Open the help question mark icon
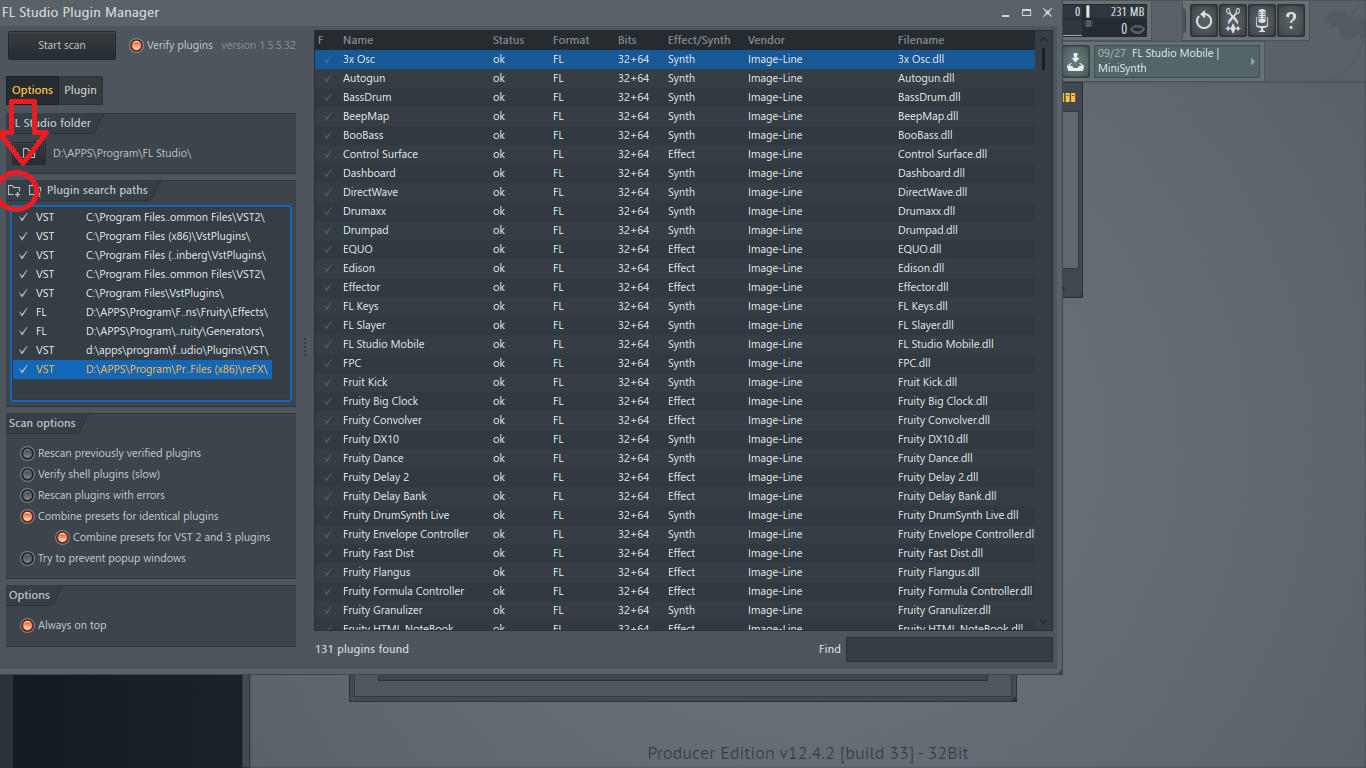This screenshot has width=1366, height=768. pos(1291,19)
